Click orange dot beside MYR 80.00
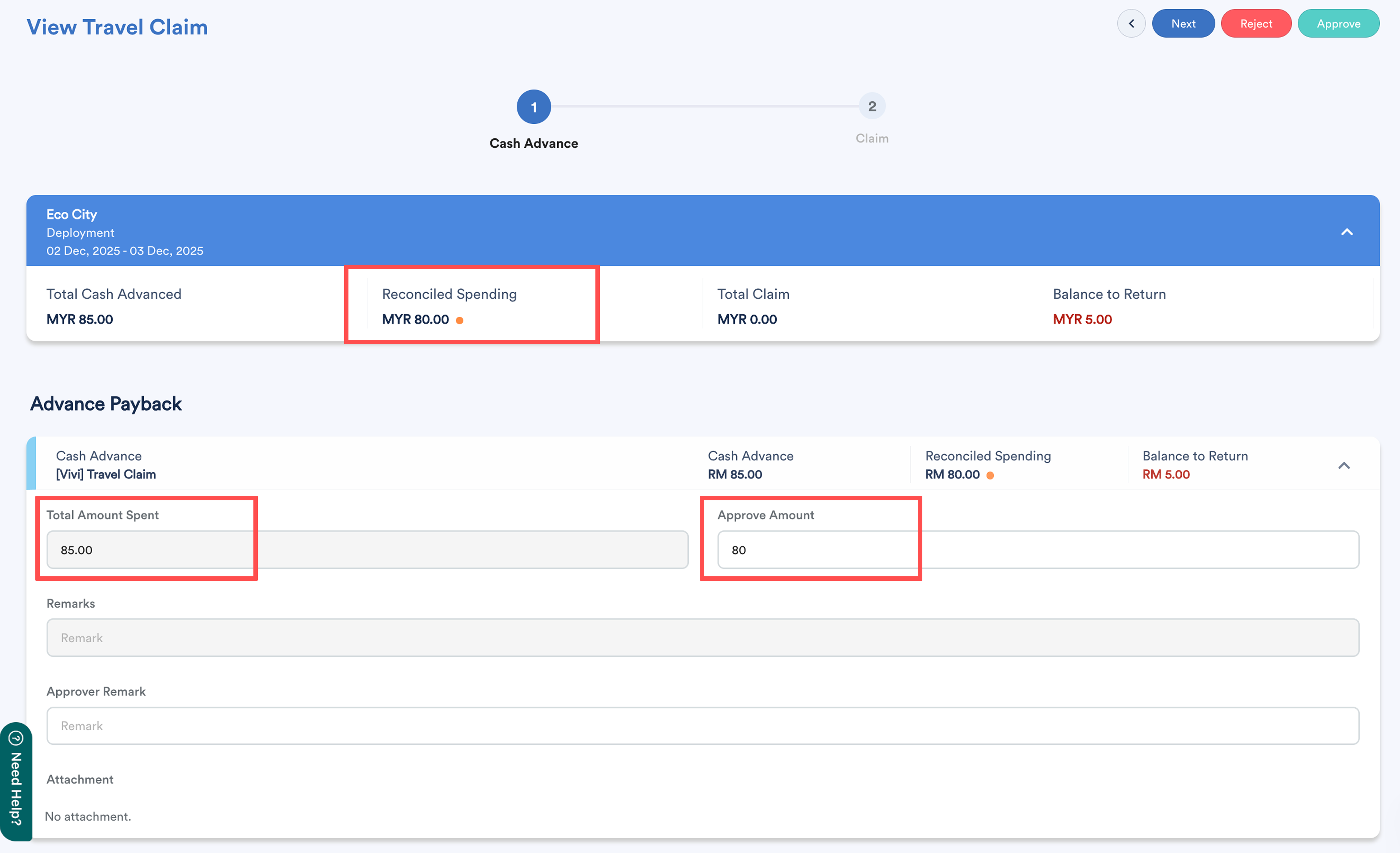Viewport: 1400px width, 853px height. 460,321
